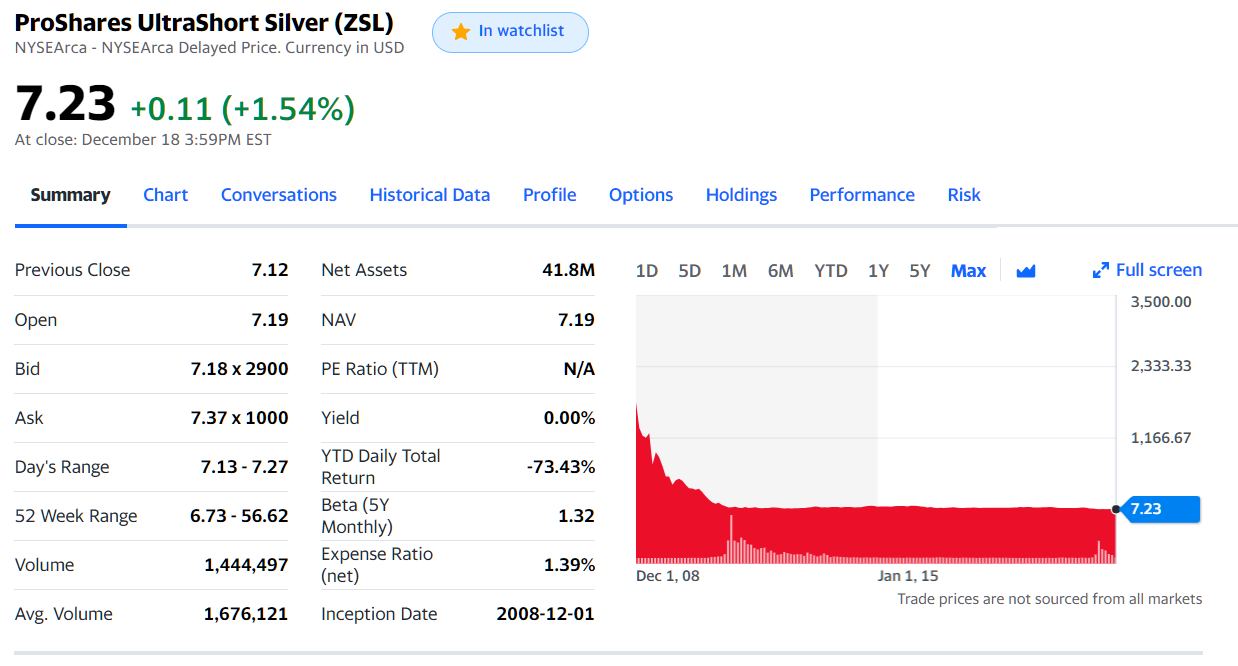Image resolution: width=1238 pixels, height=666 pixels.
Task: Click the 52 Week Range value 6.73 - 56.62
Action: click(240, 516)
